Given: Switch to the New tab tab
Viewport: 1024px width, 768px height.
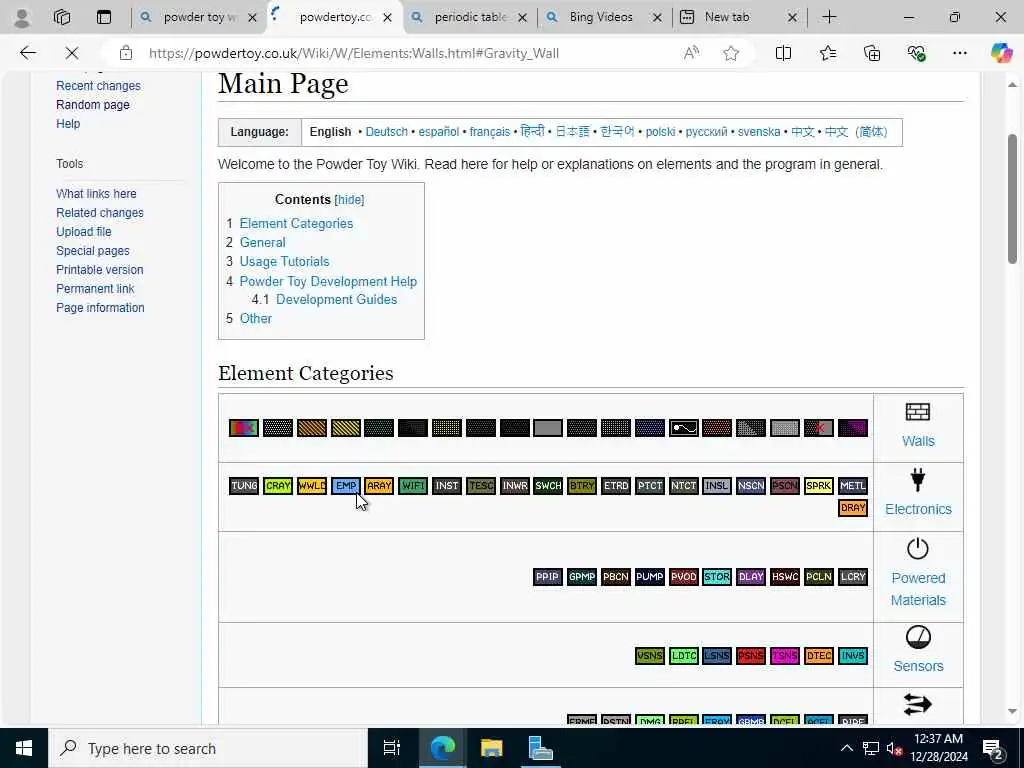Looking at the screenshot, I should pos(727,18).
